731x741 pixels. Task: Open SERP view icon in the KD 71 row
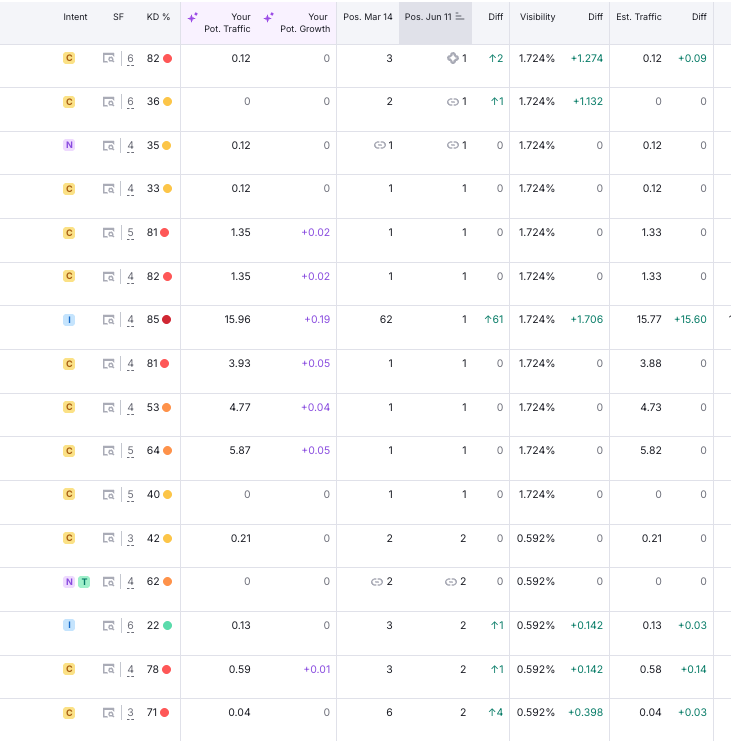point(109,713)
